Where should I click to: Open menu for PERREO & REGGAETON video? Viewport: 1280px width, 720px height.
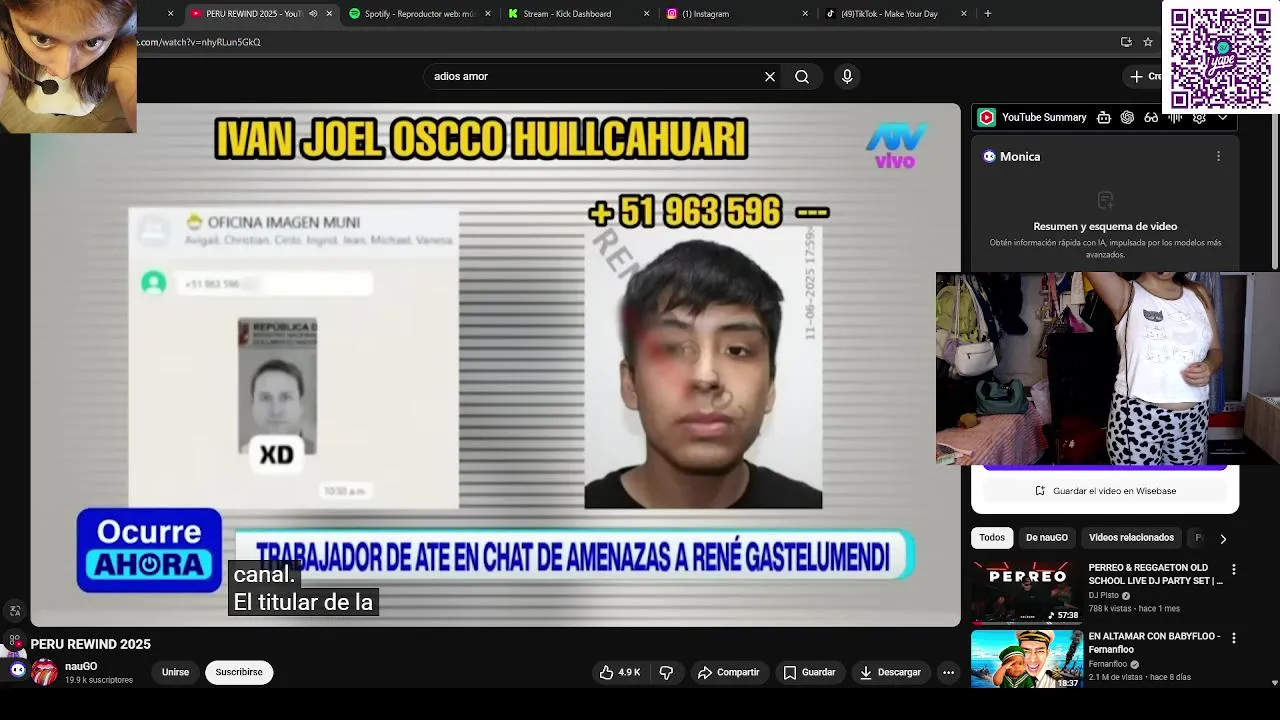(1233, 570)
